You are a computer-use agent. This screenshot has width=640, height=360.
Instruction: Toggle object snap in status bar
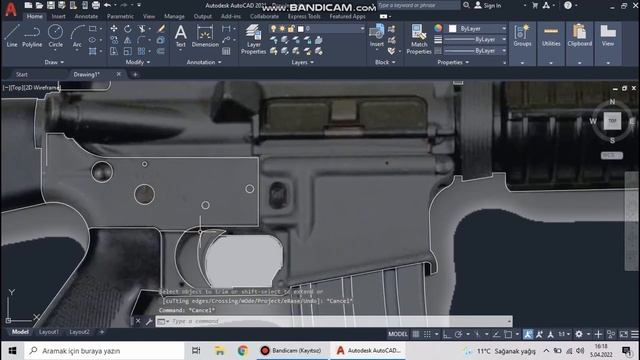pyautogui.click(x=508, y=334)
